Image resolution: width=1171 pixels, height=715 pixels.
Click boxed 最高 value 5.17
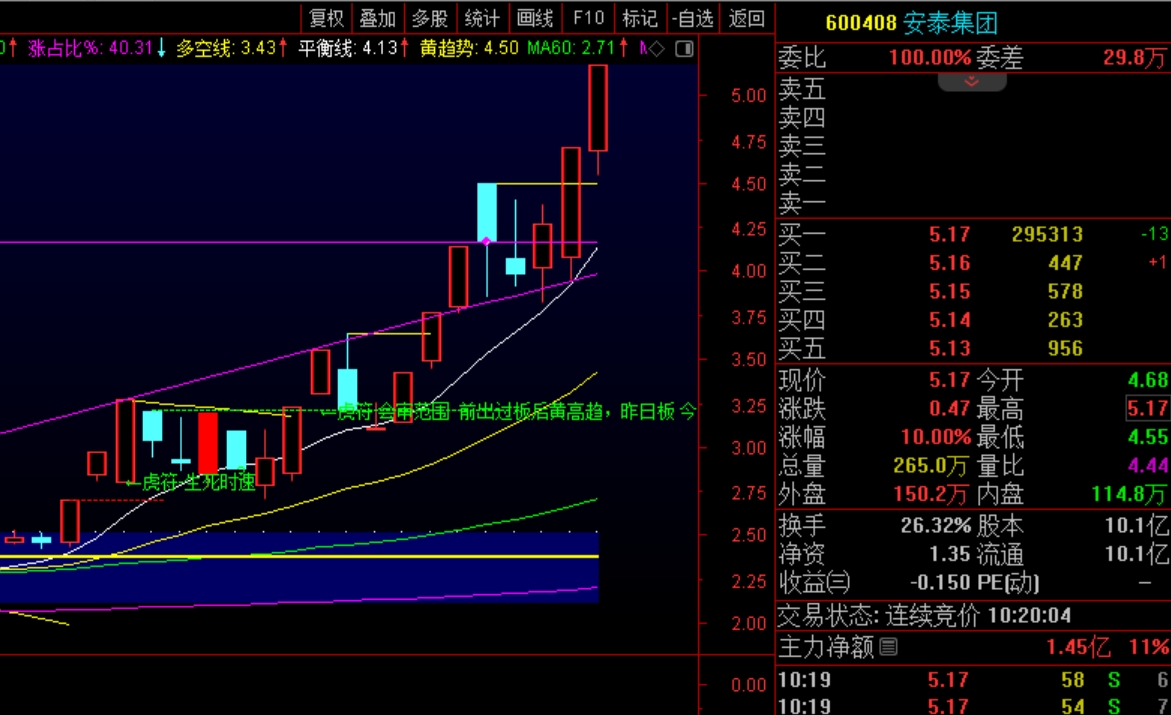(x=1148, y=409)
